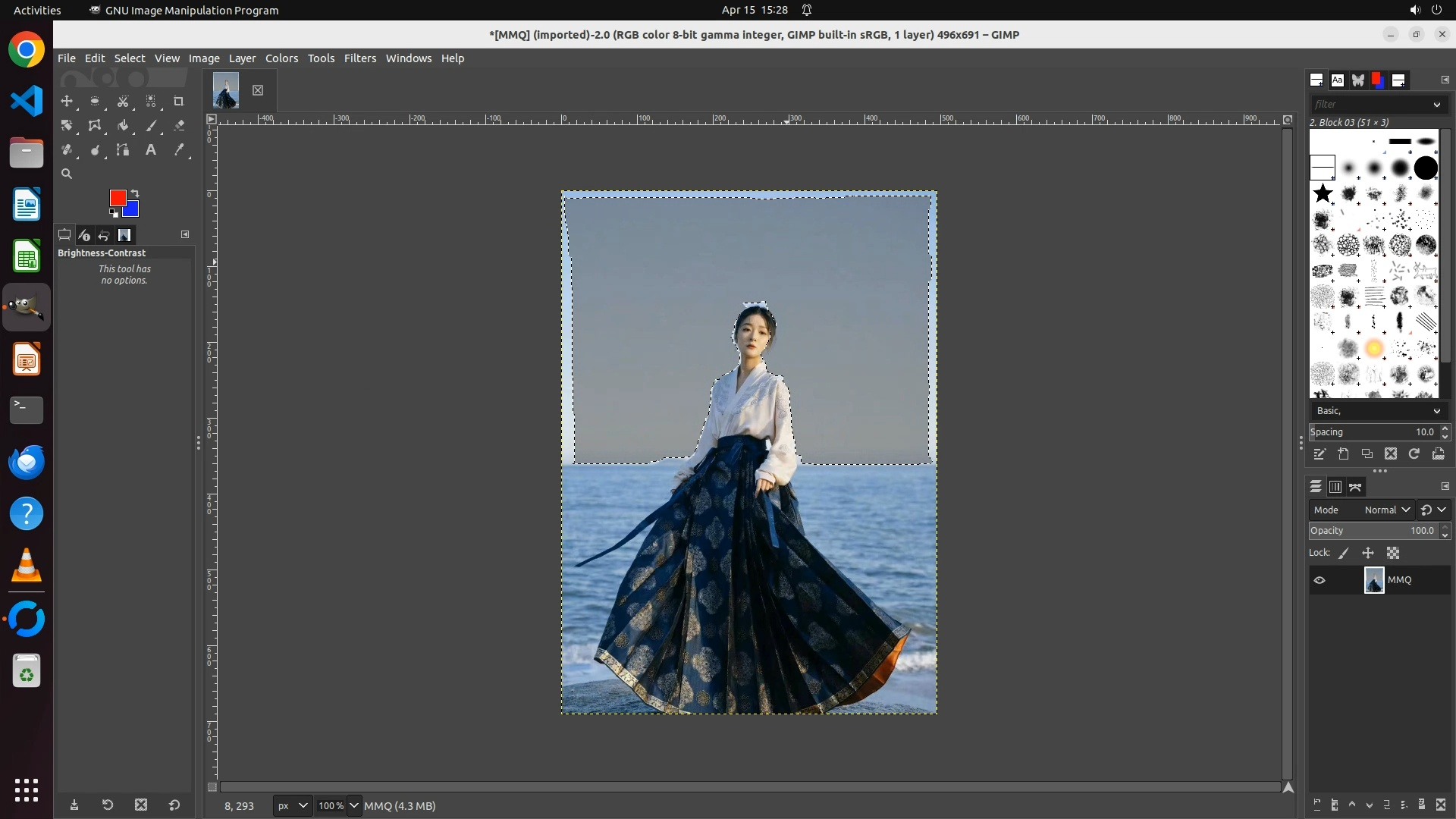Viewport: 1456px width, 819px height.
Task: Select the Color Picker eyedropper tool
Action: tap(179, 150)
